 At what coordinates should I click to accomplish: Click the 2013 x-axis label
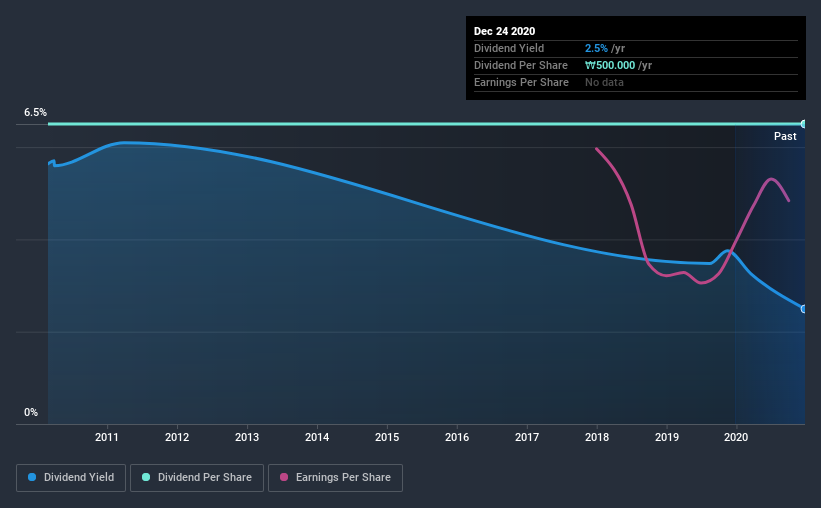coord(247,437)
